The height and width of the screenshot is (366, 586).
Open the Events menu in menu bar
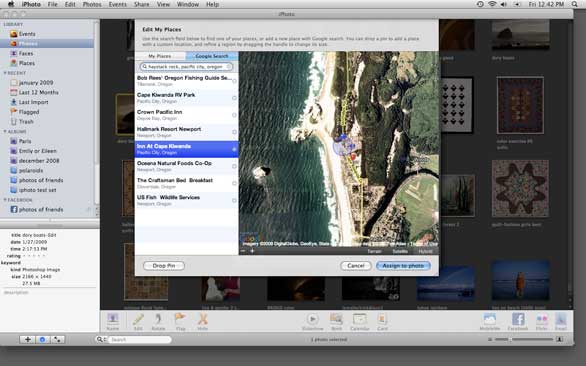(x=117, y=4)
